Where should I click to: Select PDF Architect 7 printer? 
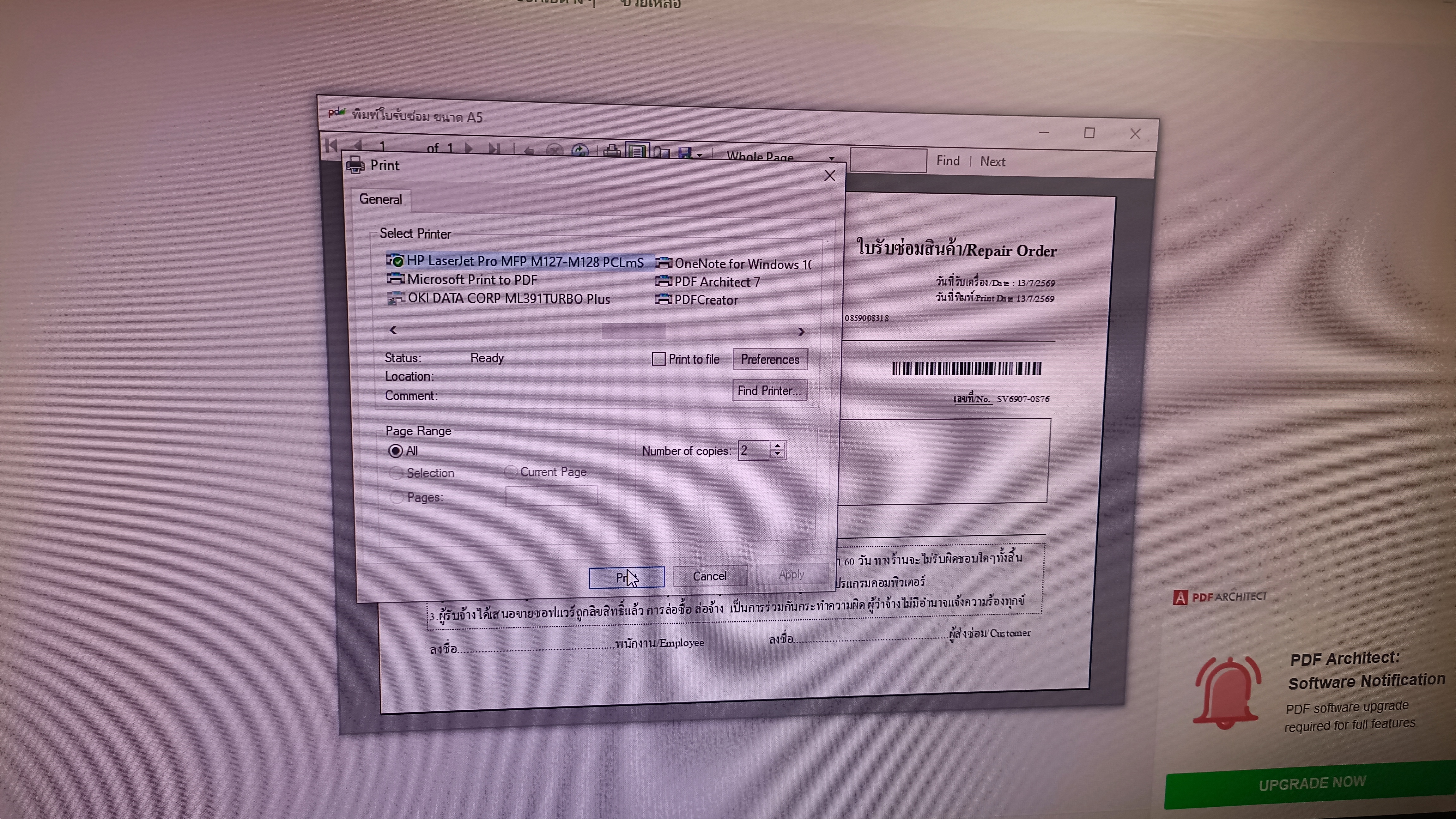(708, 282)
